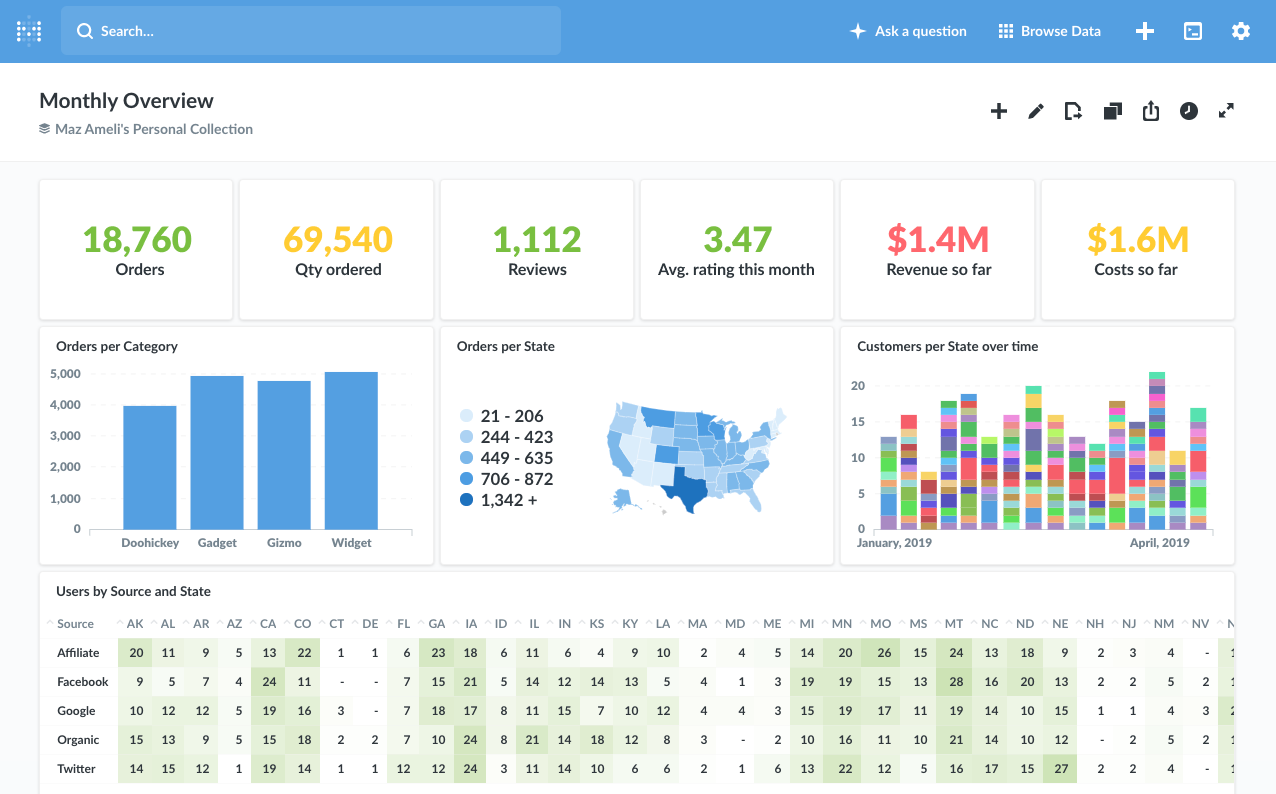Image resolution: width=1276 pixels, height=794 pixels.
Task: Click the share dashboard icon
Action: 1151,111
